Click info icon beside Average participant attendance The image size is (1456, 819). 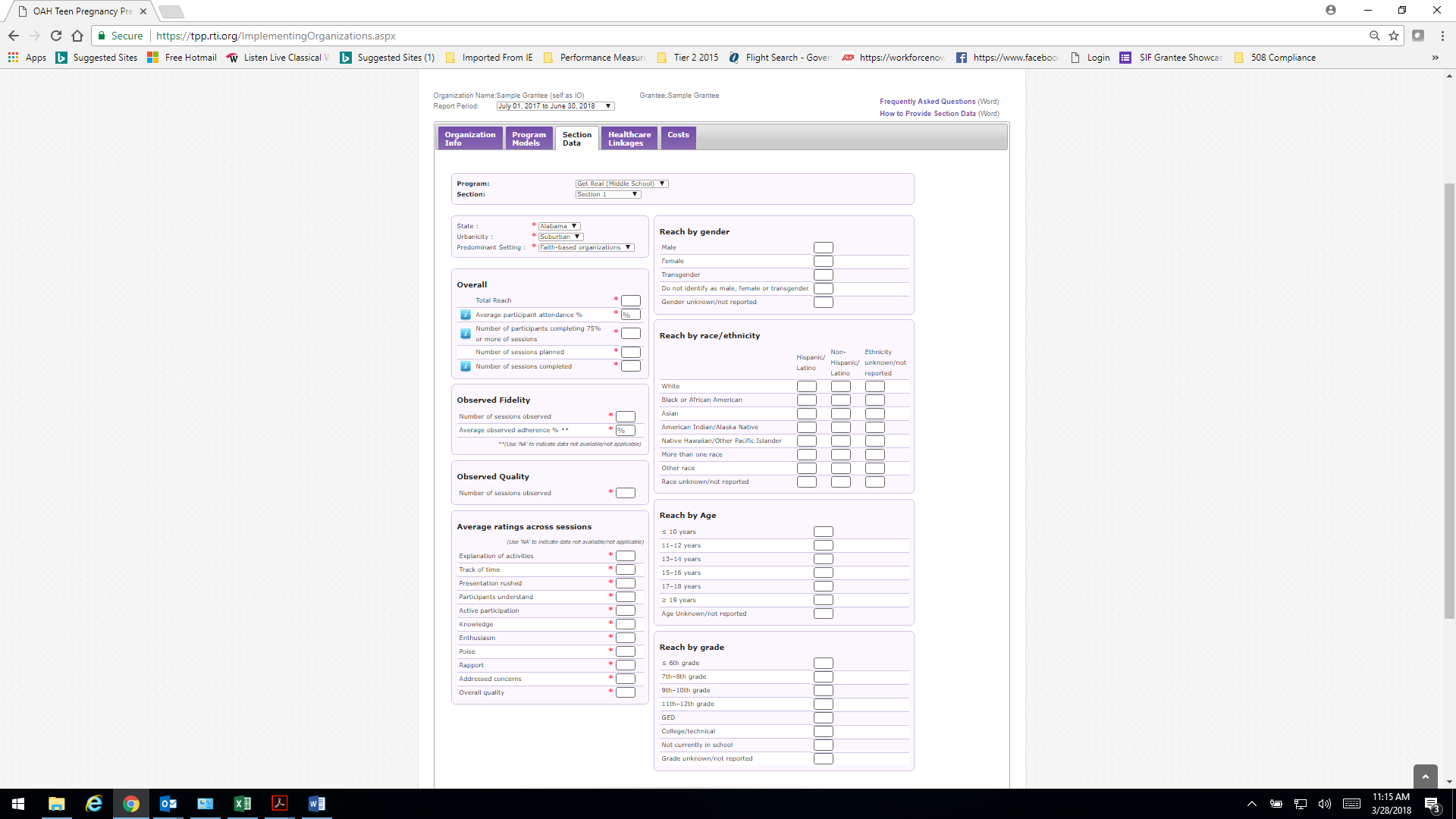point(466,315)
